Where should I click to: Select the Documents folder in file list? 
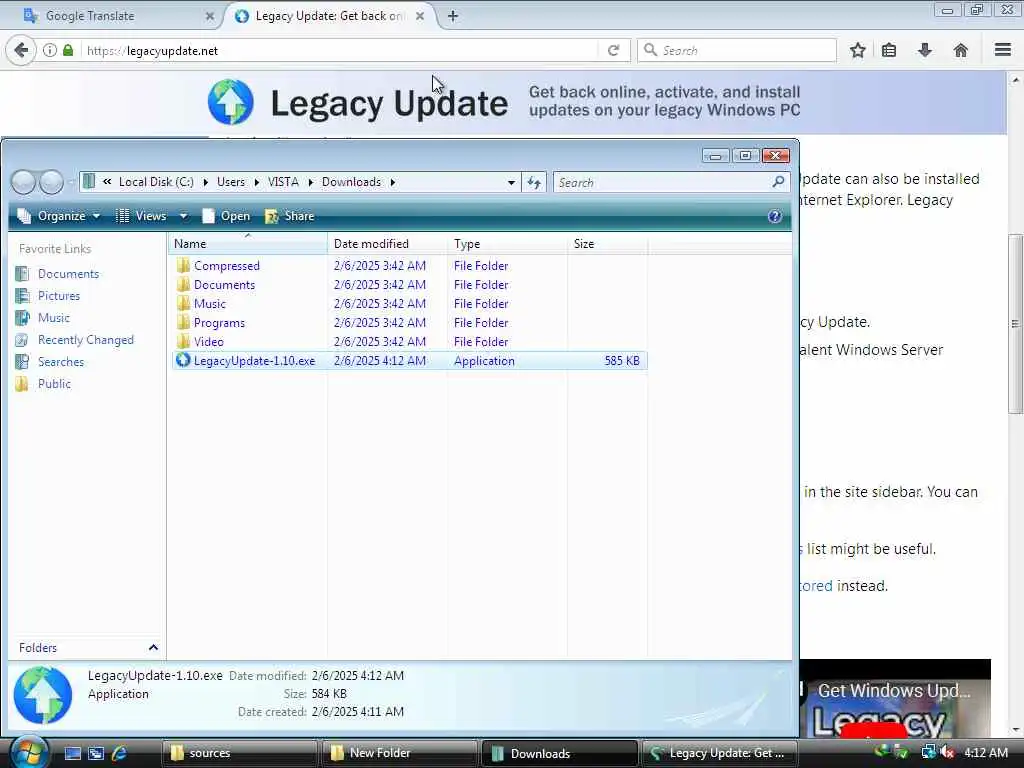(224, 285)
